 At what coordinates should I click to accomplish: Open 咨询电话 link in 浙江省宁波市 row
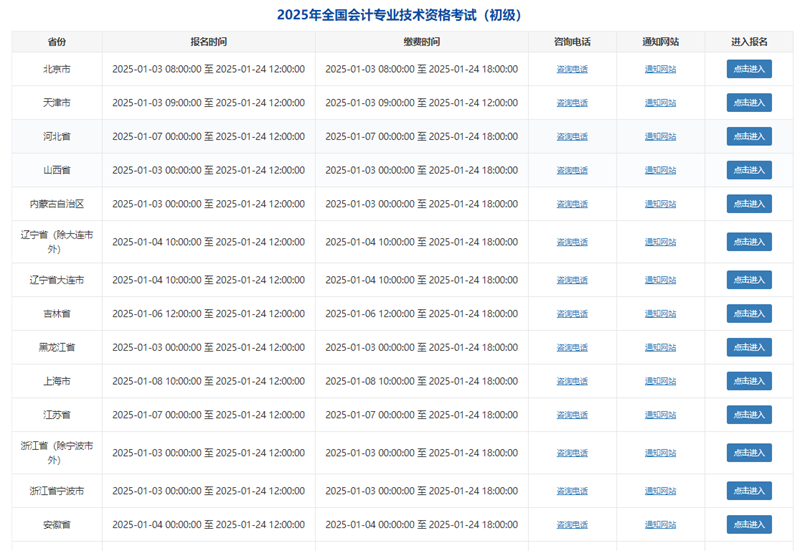(572, 490)
